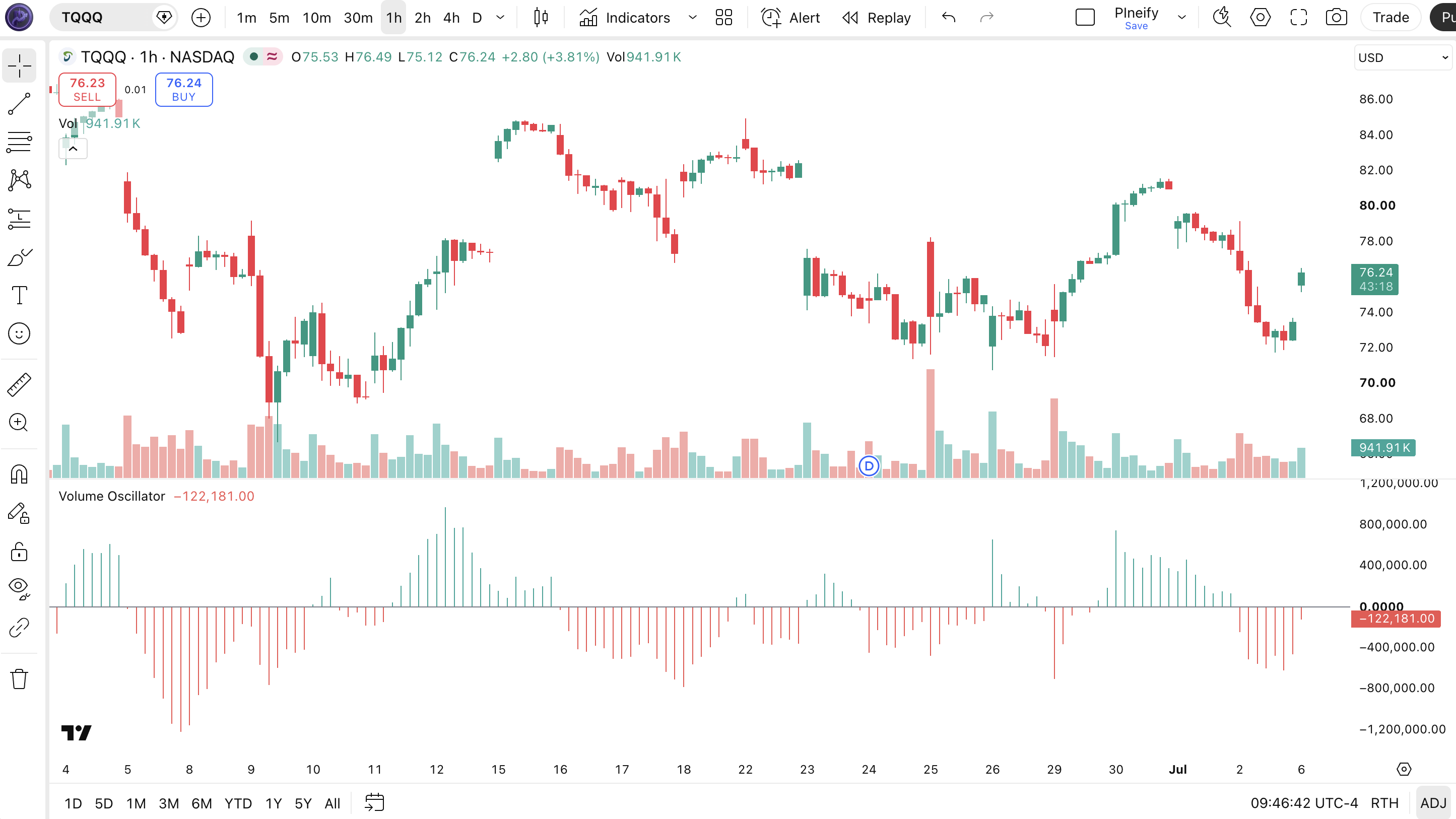
Task: Switch to the 4h timeframe
Action: point(451,18)
